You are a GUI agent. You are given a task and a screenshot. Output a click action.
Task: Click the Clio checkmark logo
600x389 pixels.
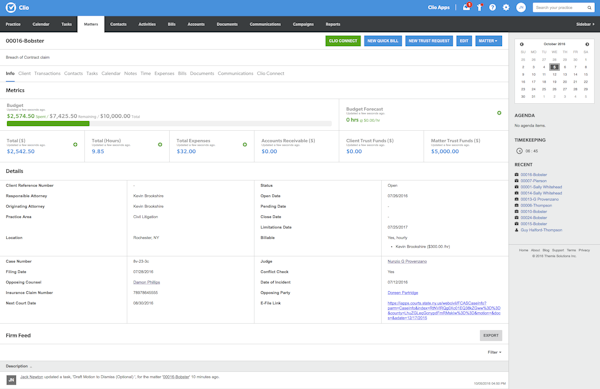[11, 7]
